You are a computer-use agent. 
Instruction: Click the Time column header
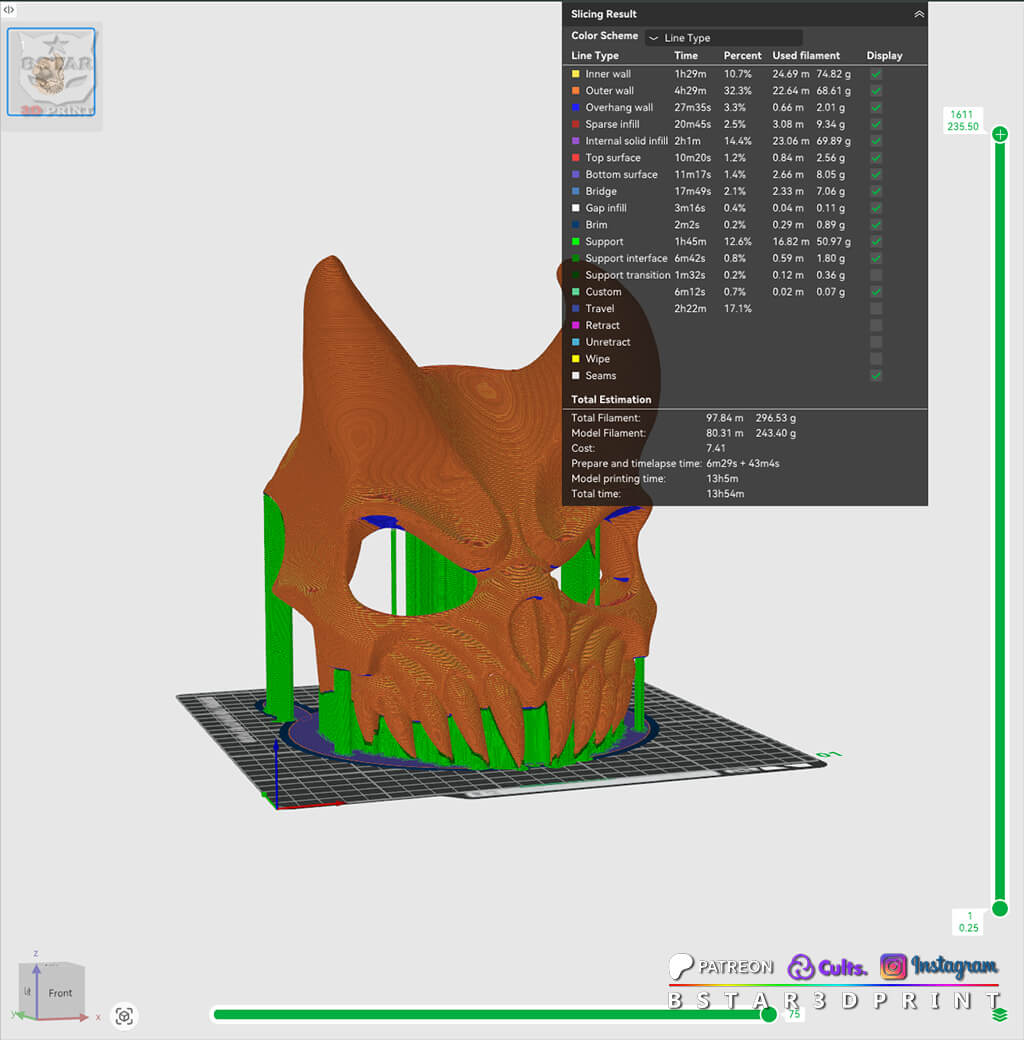pos(686,56)
